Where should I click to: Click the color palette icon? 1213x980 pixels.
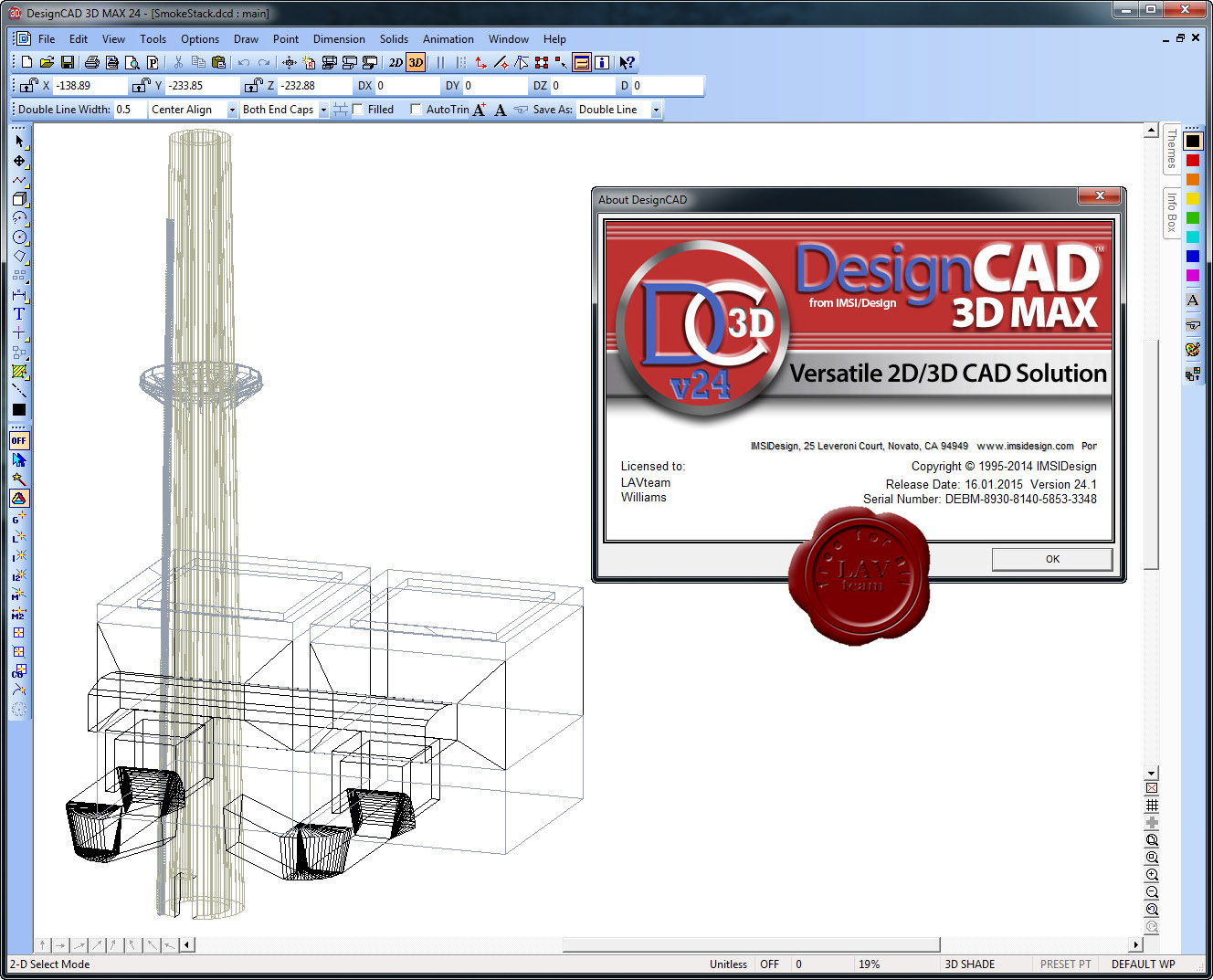[x=1192, y=349]
